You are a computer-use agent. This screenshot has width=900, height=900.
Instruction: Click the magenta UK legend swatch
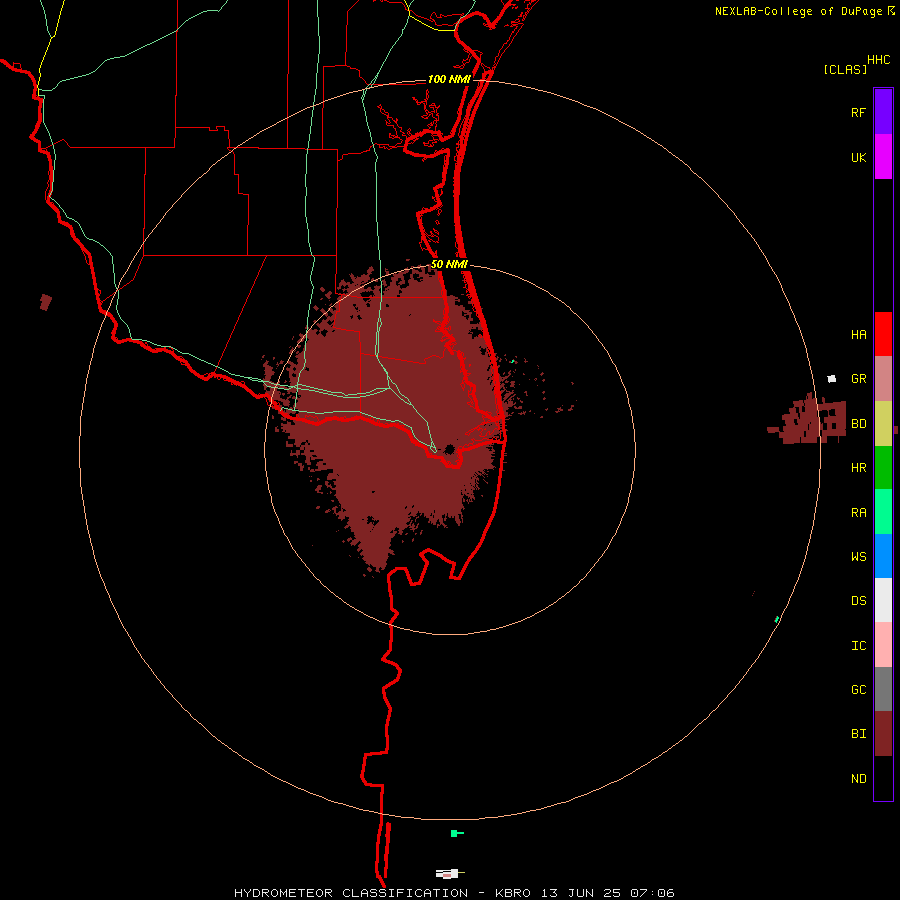click(883, 157)
